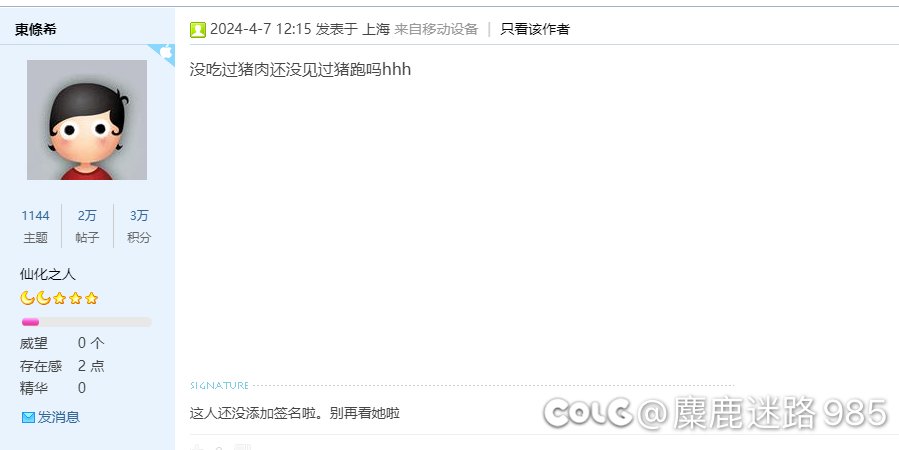Click the Apple device badge on the author panel
This screenshot has height=450, width=899.
[164, 53]
